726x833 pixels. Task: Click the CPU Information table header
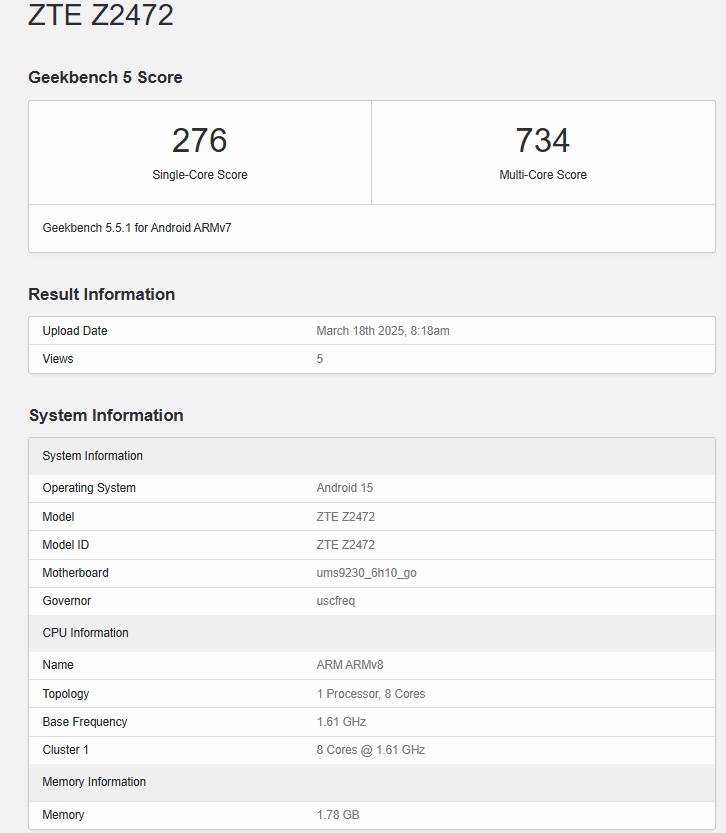click(372, 633)
